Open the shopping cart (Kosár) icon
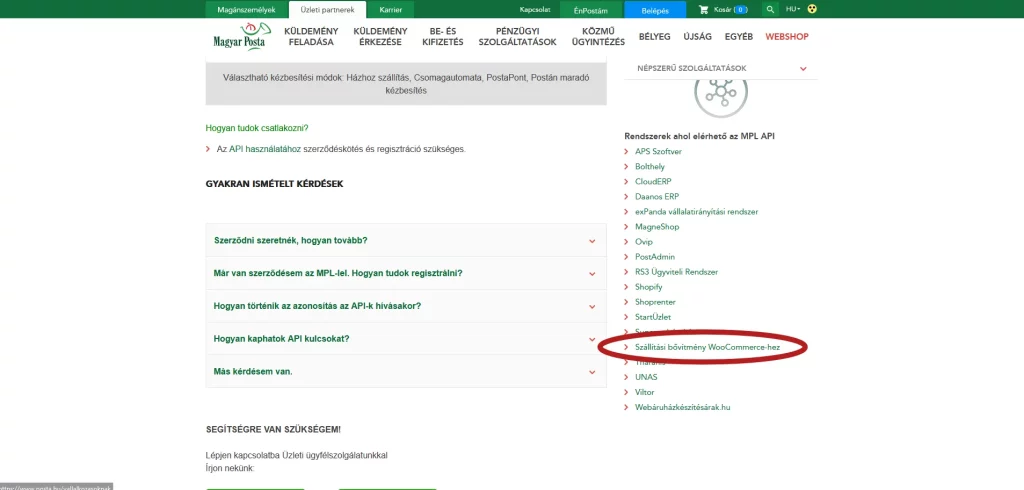The width and height of the screenshot is (1024, 490). [704, 9]
